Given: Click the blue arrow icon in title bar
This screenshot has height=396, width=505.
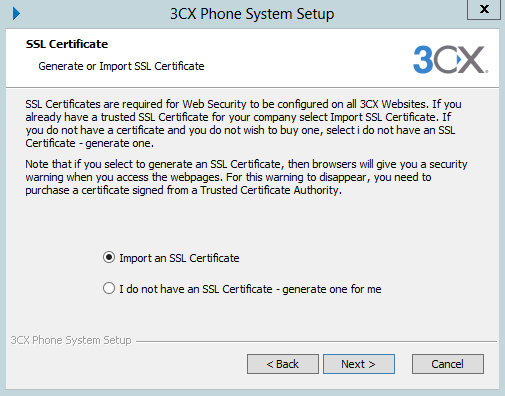Looking at the screenshot, I should click(x=16, y=14).
